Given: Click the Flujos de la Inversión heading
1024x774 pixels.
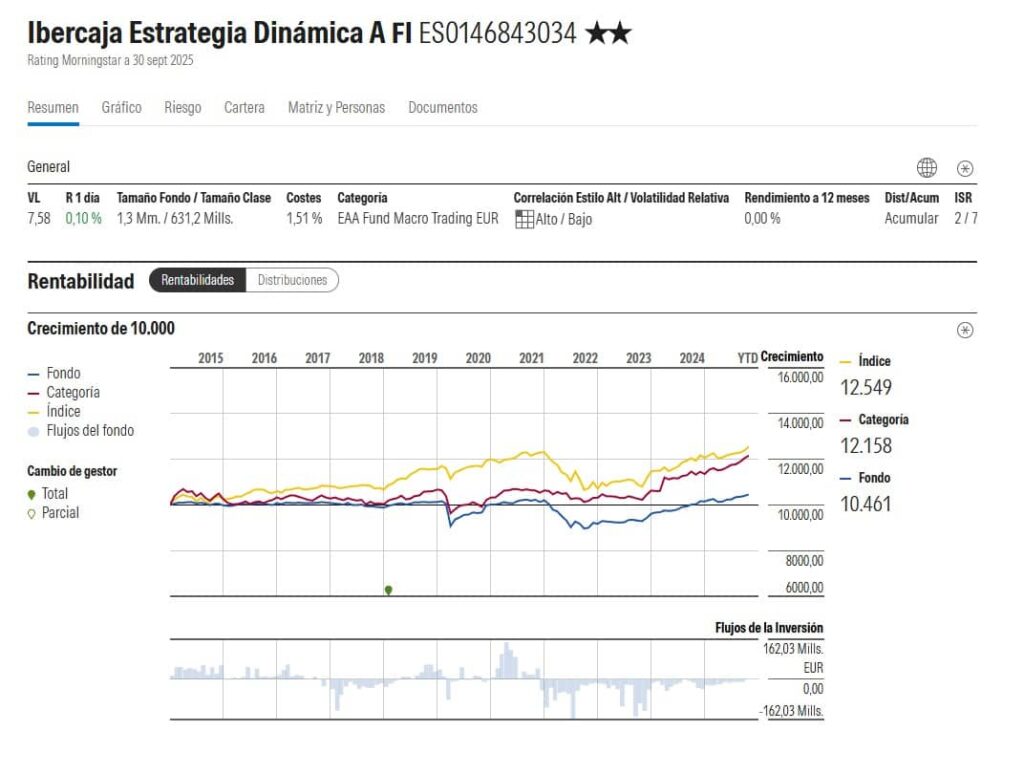Looking at the screenshot, I should pyautogui.click(x=769, y=628).
